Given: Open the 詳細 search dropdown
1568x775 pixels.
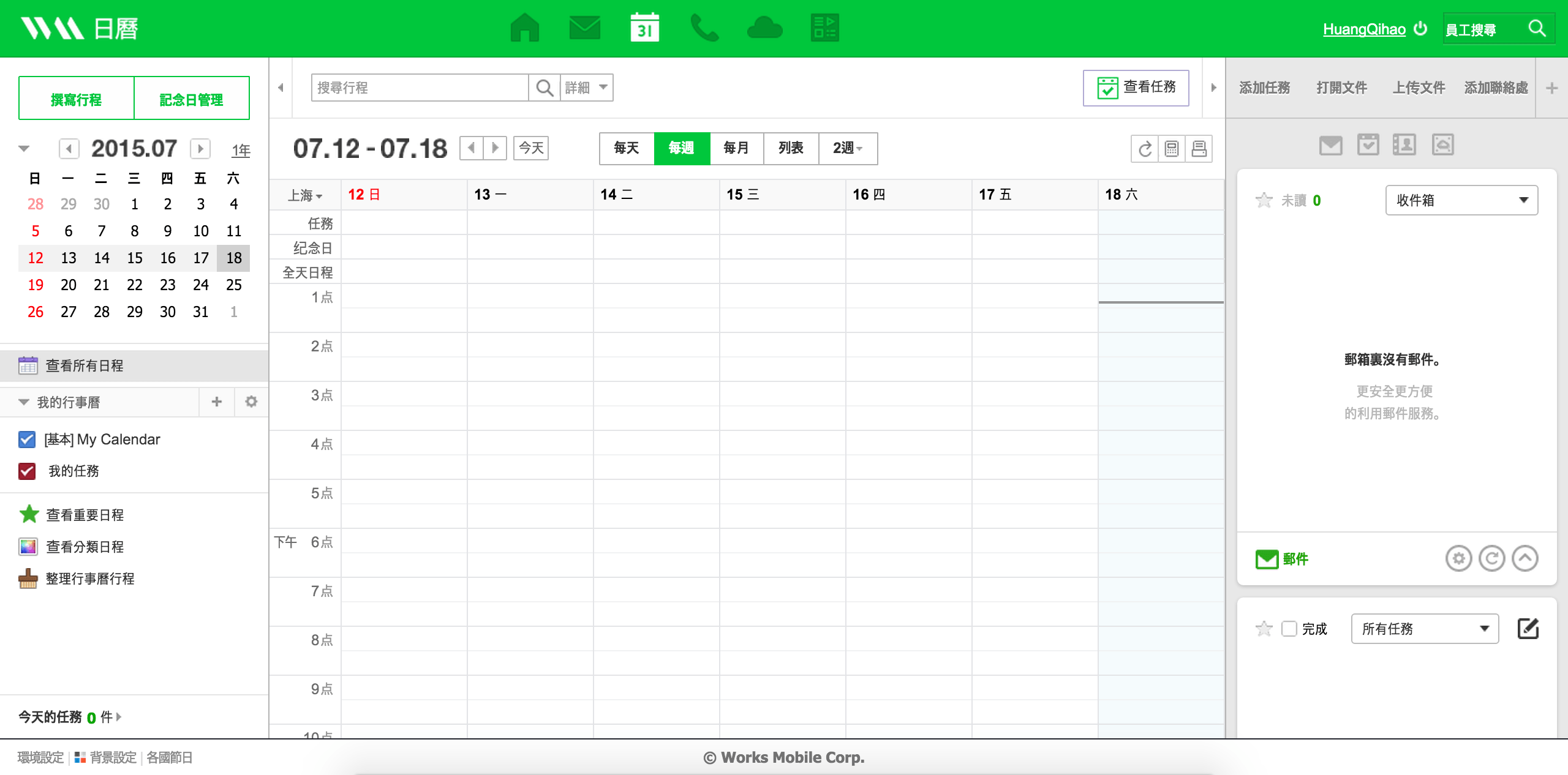Looking at the screenshot, I should point(586,88).
